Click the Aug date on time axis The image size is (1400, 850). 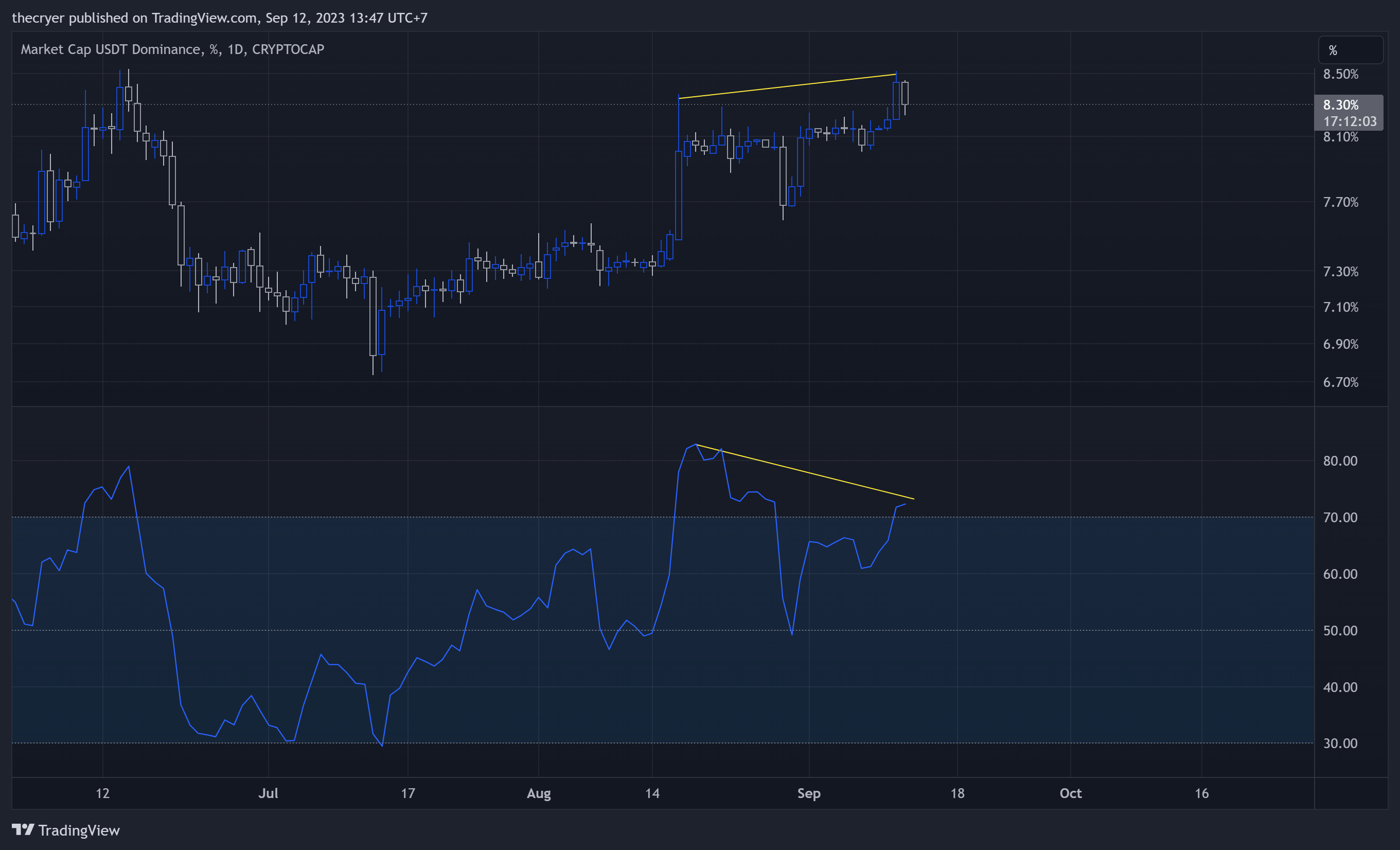[539, 793]
